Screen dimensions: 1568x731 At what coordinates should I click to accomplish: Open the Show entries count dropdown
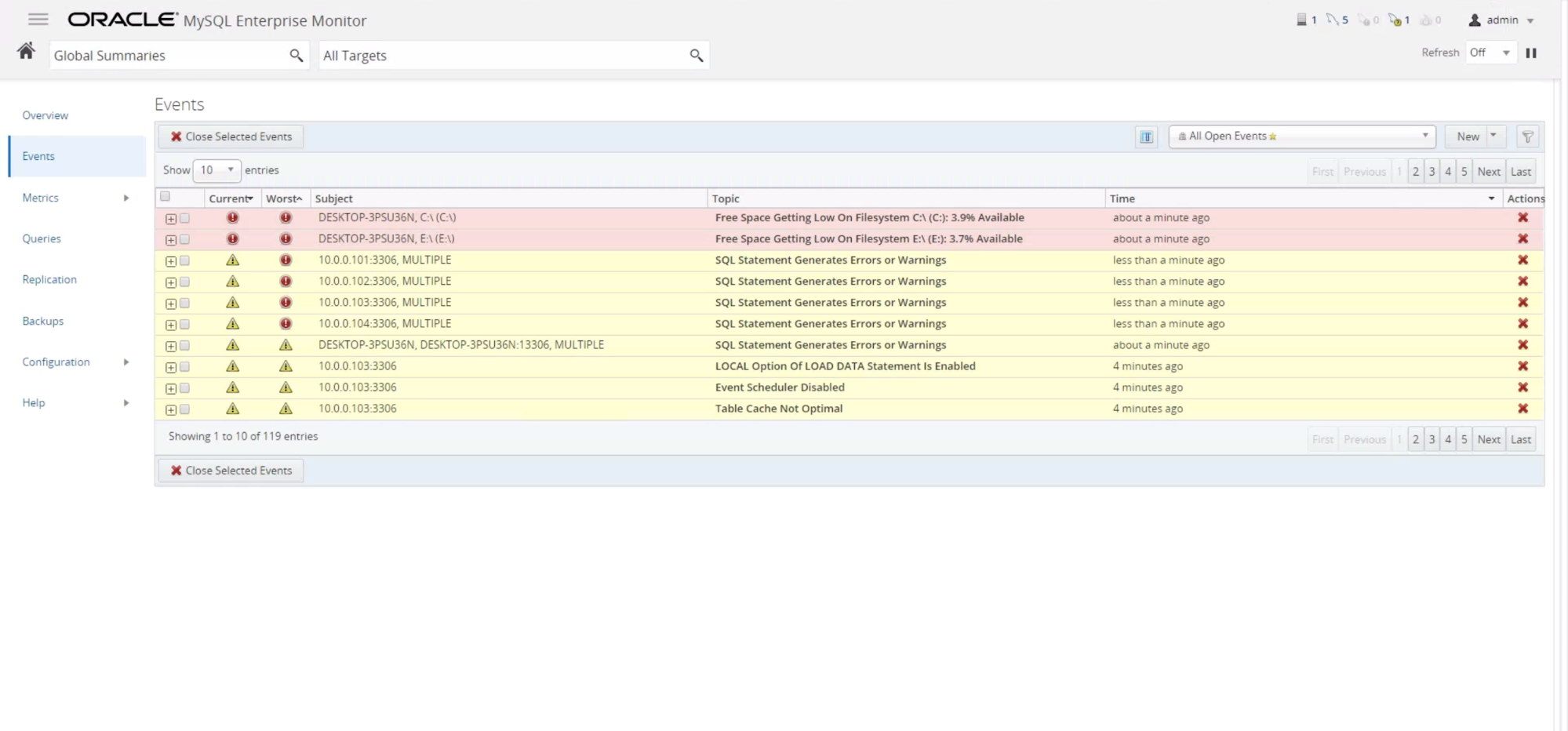point(216,170)
